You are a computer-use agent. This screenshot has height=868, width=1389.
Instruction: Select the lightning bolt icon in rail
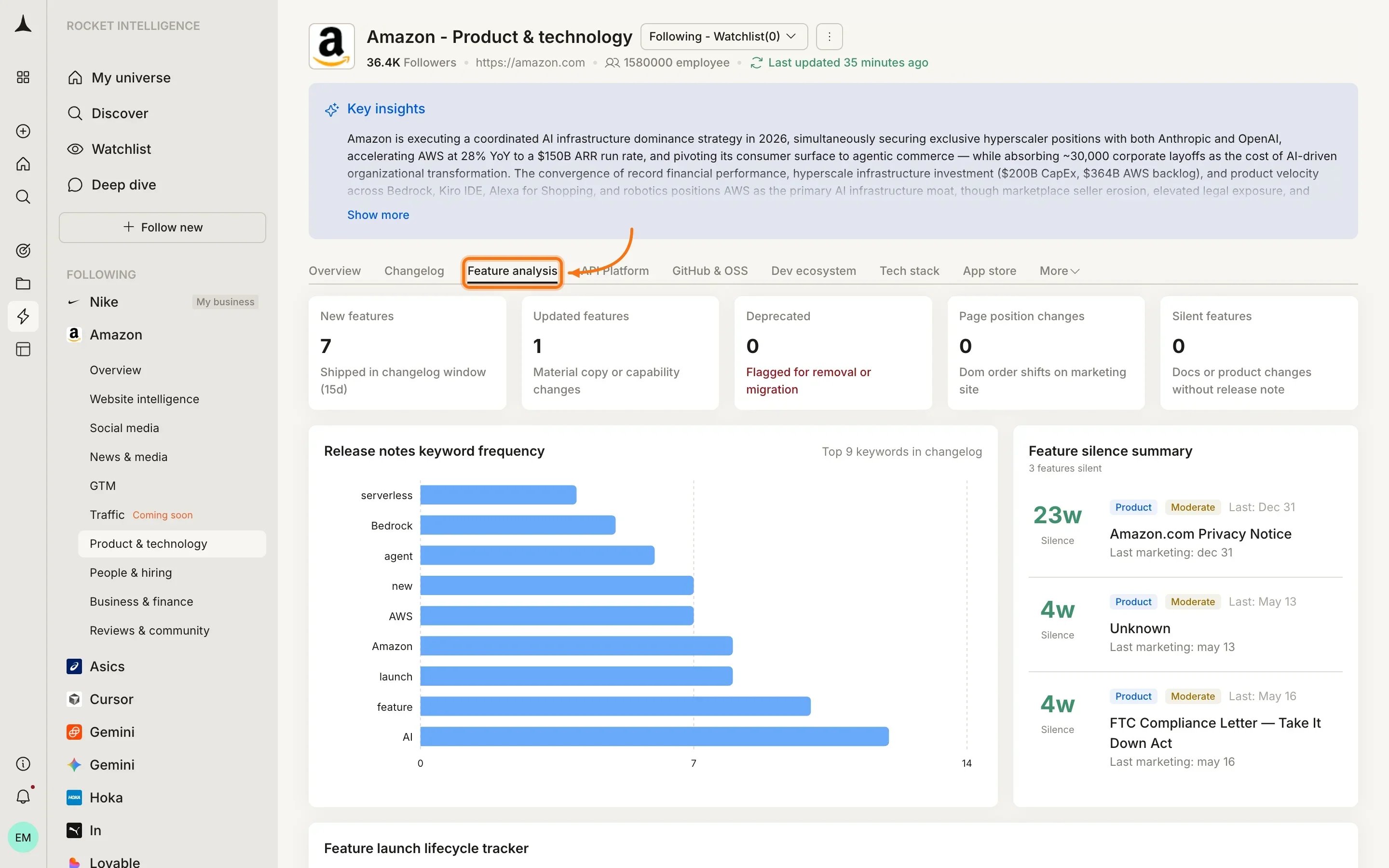pos(23,316)
